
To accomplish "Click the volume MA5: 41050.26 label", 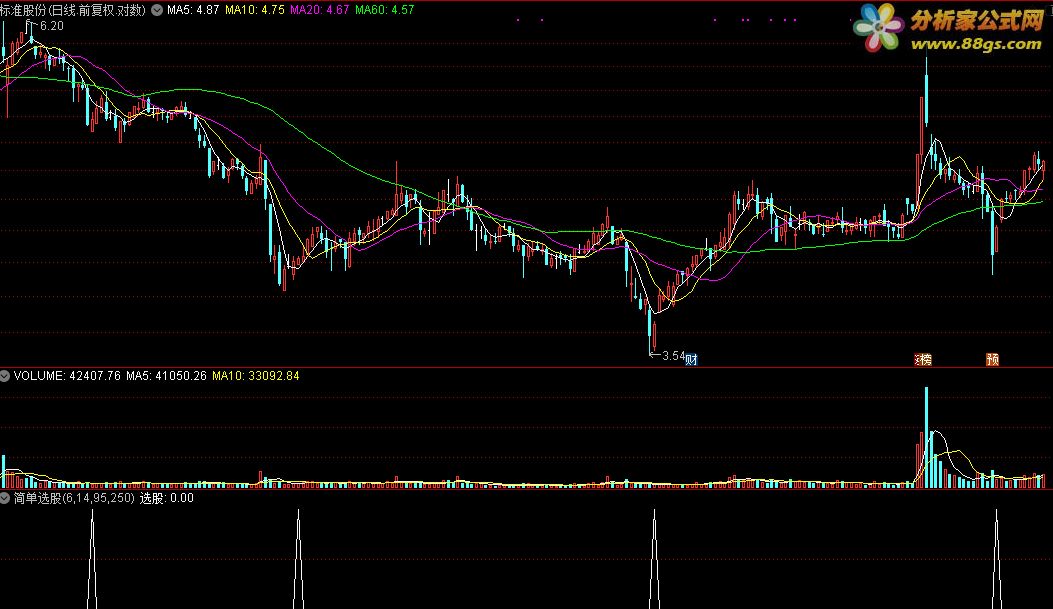I will click(166, 376).
